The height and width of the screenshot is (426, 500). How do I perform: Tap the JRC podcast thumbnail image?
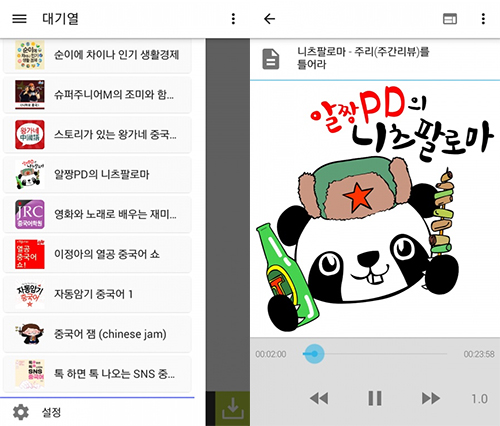30,214
